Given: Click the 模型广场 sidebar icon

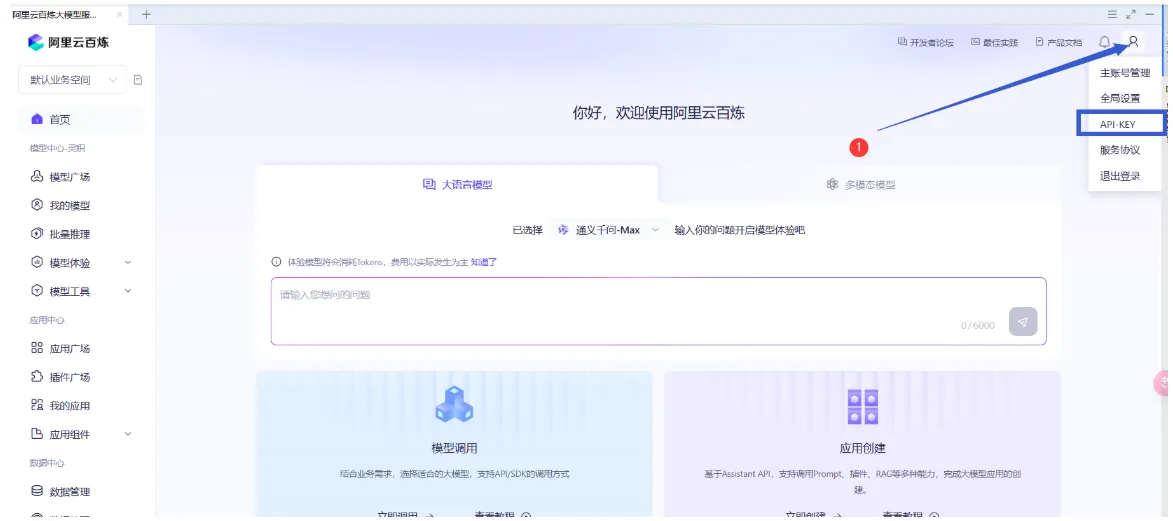Looking at the screenshot, I should click(37, 177).
